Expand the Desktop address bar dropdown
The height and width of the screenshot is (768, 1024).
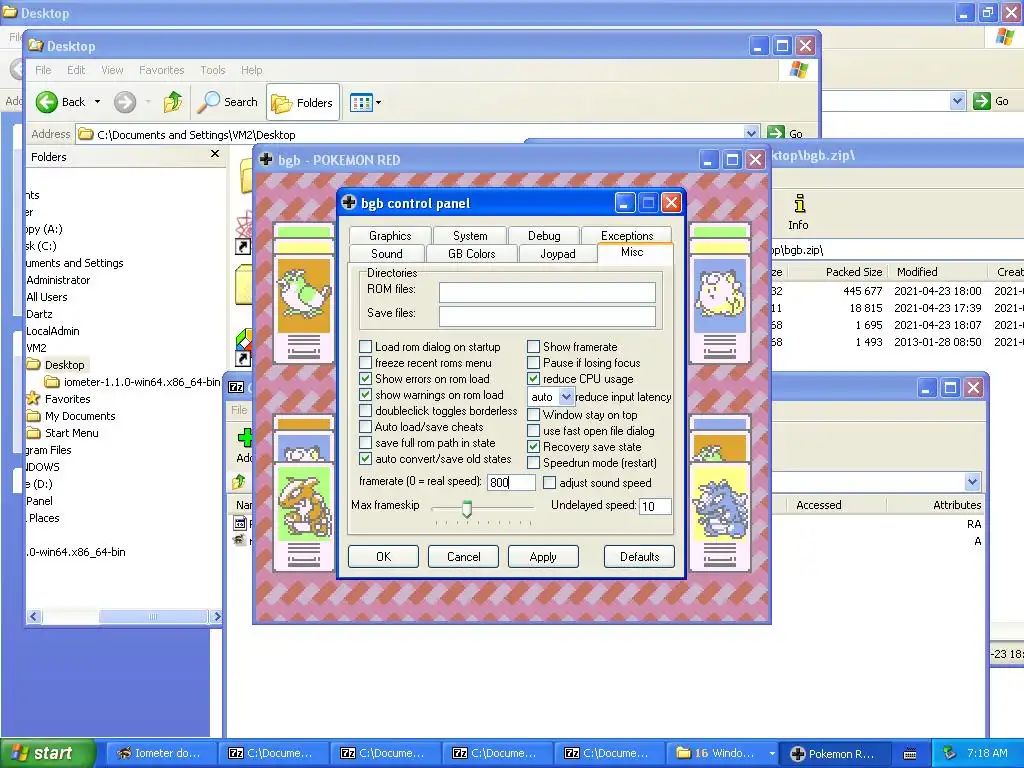click(752, 133)
